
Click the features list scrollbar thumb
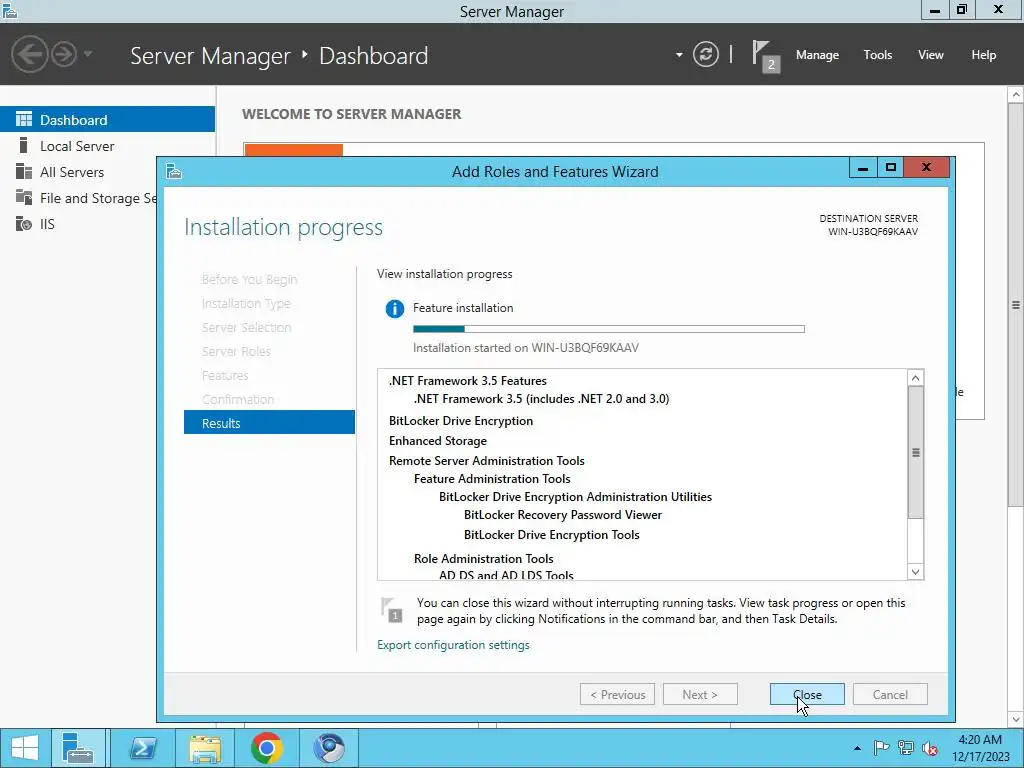pyautogui.click(x=916, y=453)
